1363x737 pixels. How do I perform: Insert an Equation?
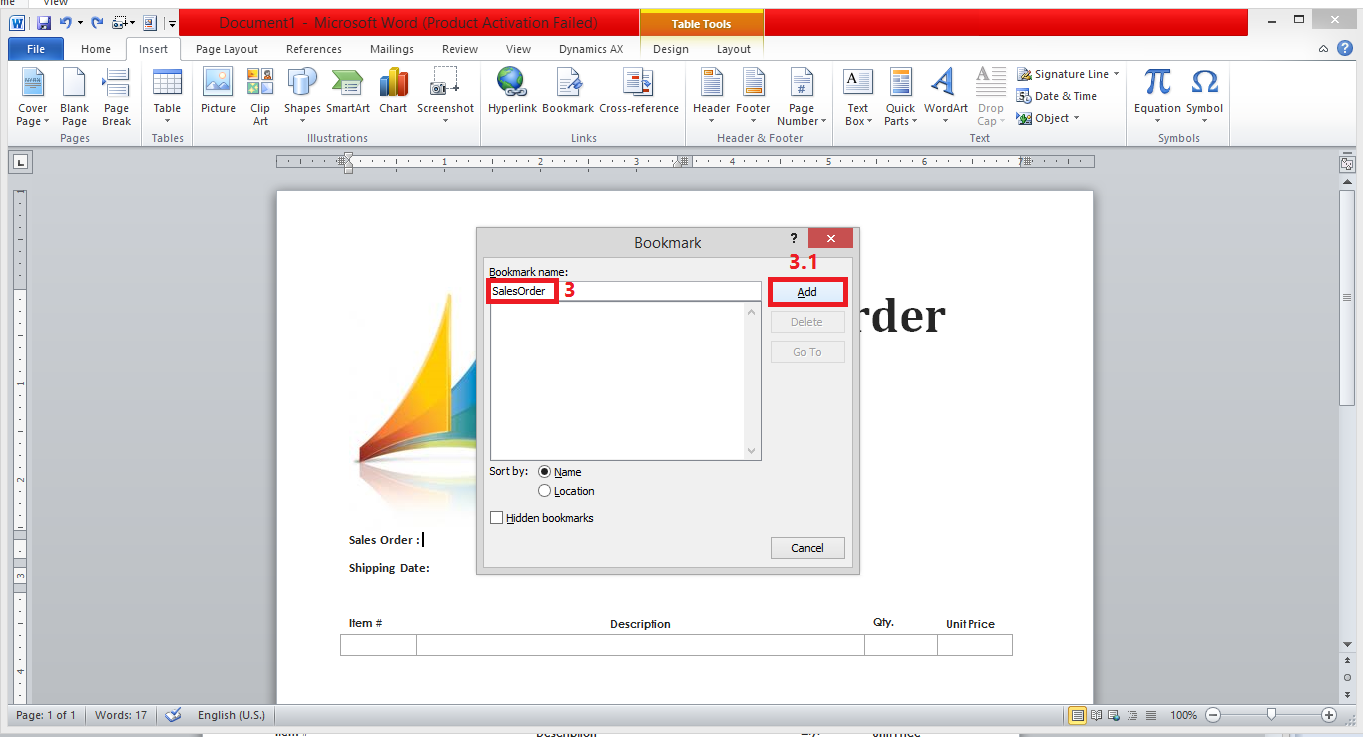[x=1157, y=97]
